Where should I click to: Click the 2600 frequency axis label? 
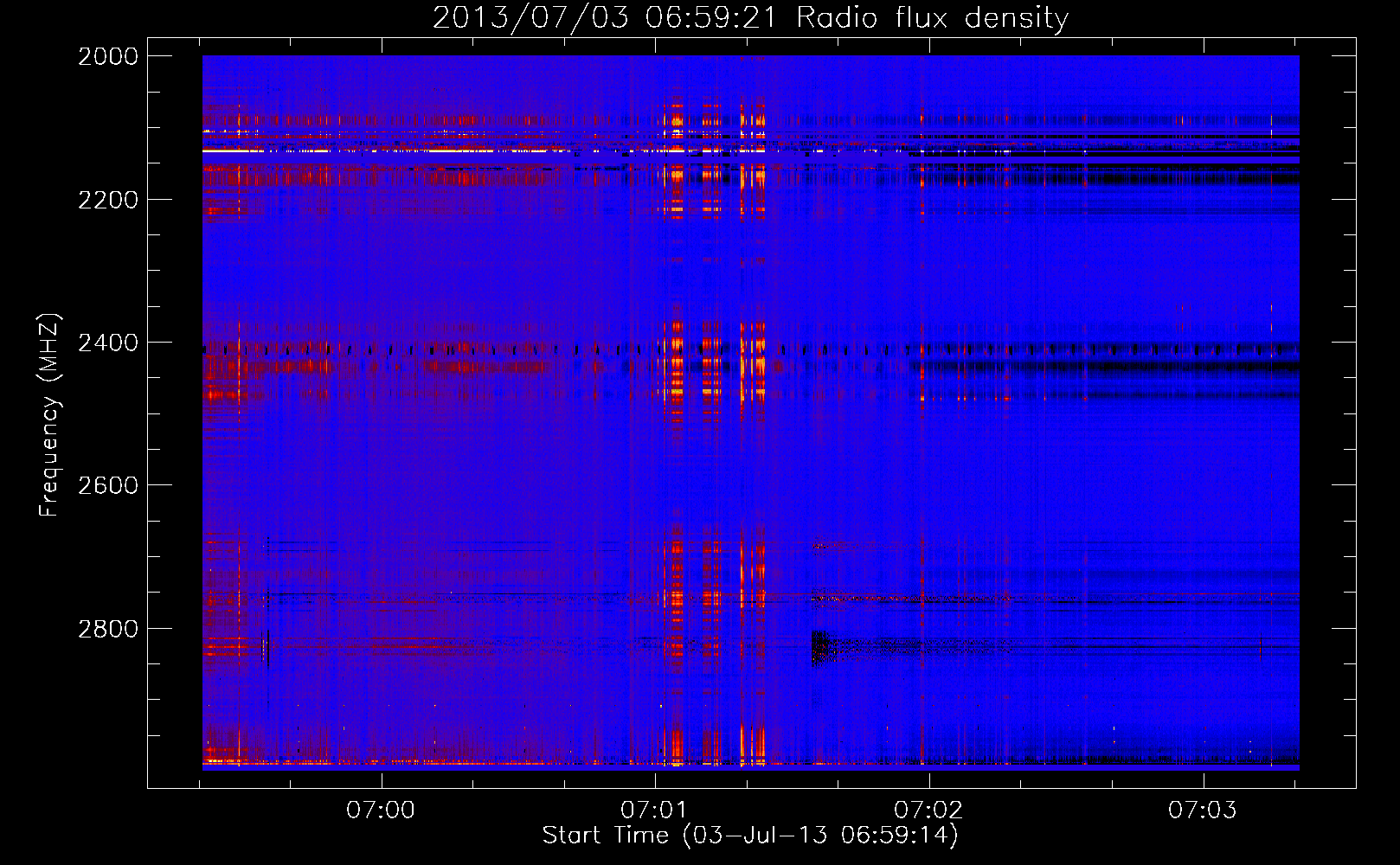point(108,485)
